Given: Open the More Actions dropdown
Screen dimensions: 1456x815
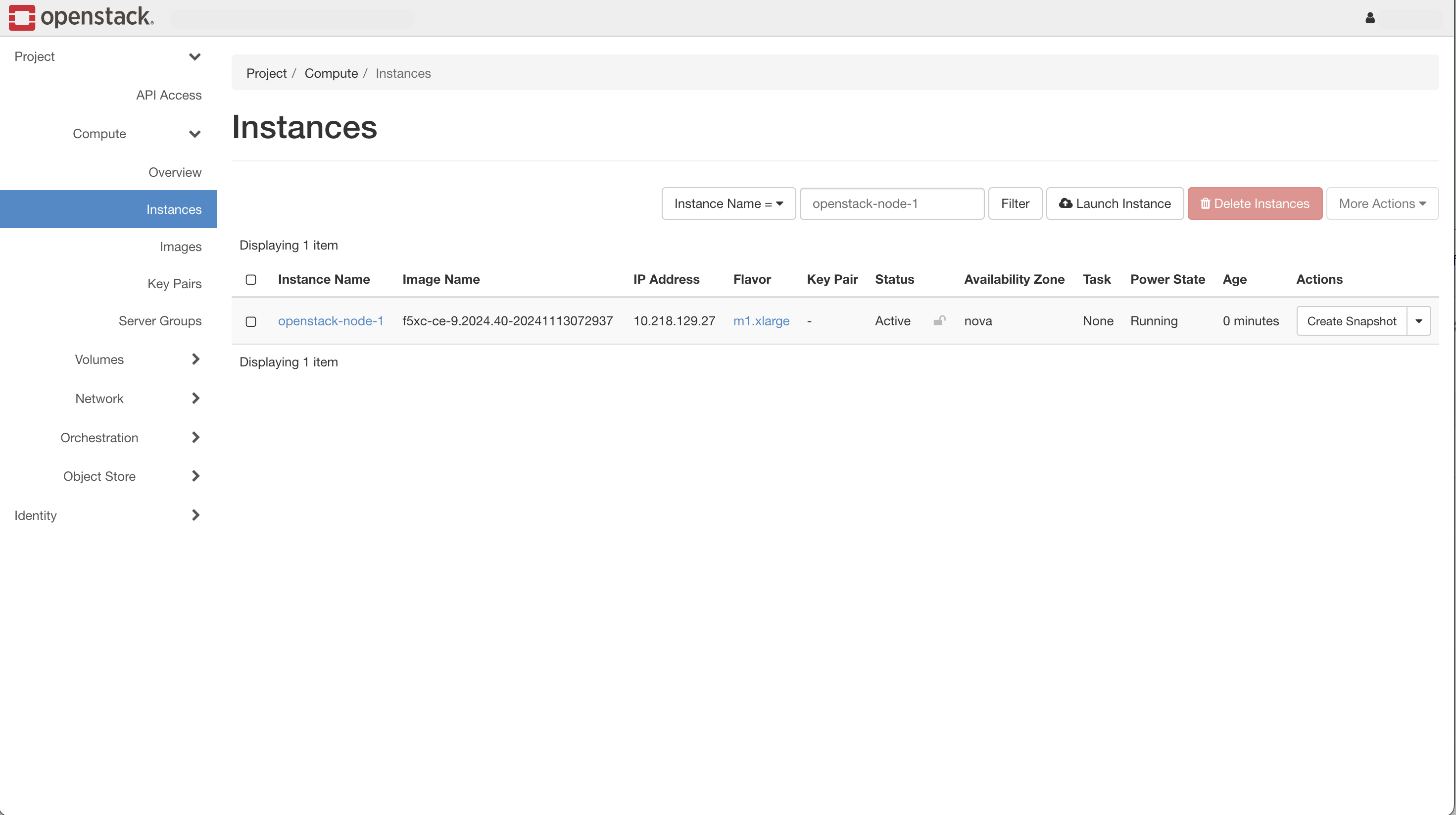Looking at the screenshot, I should coord(1382,204).
